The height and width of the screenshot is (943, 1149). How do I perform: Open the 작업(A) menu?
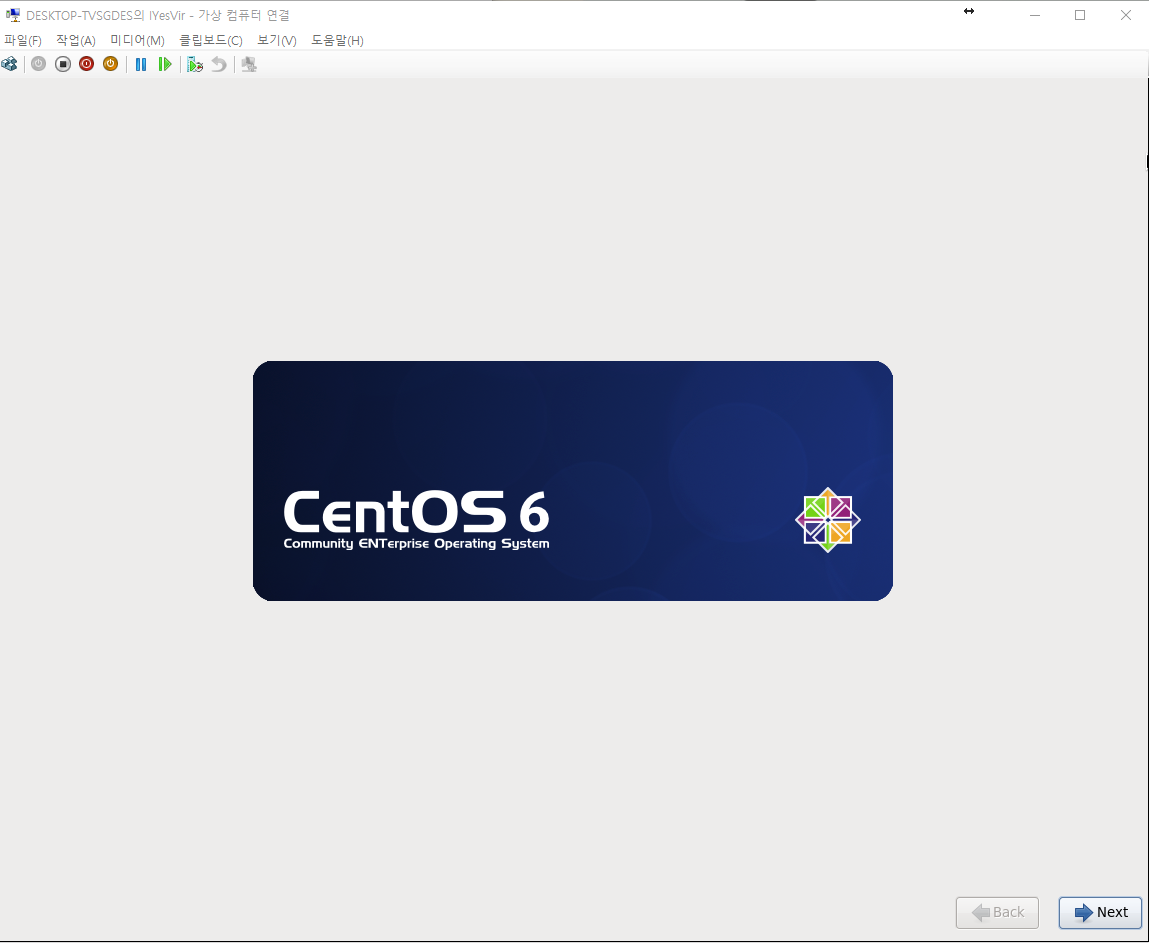click(x=76, y=40)
